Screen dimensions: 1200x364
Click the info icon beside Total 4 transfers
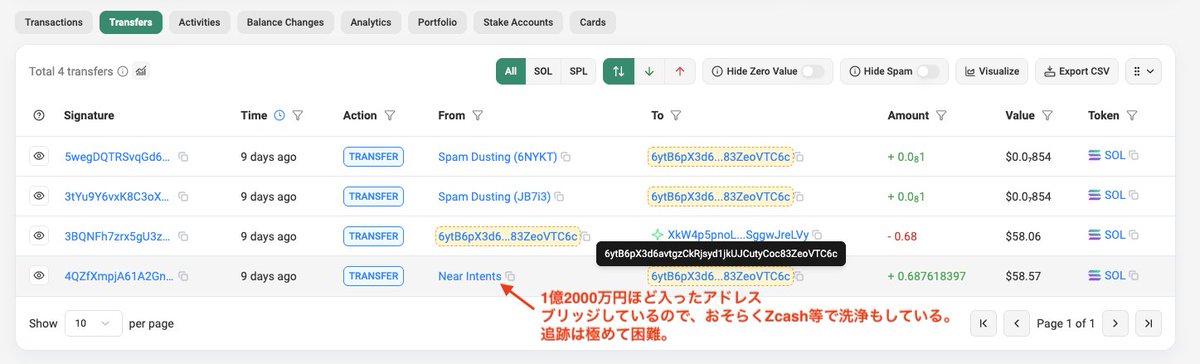coord(123,71)
